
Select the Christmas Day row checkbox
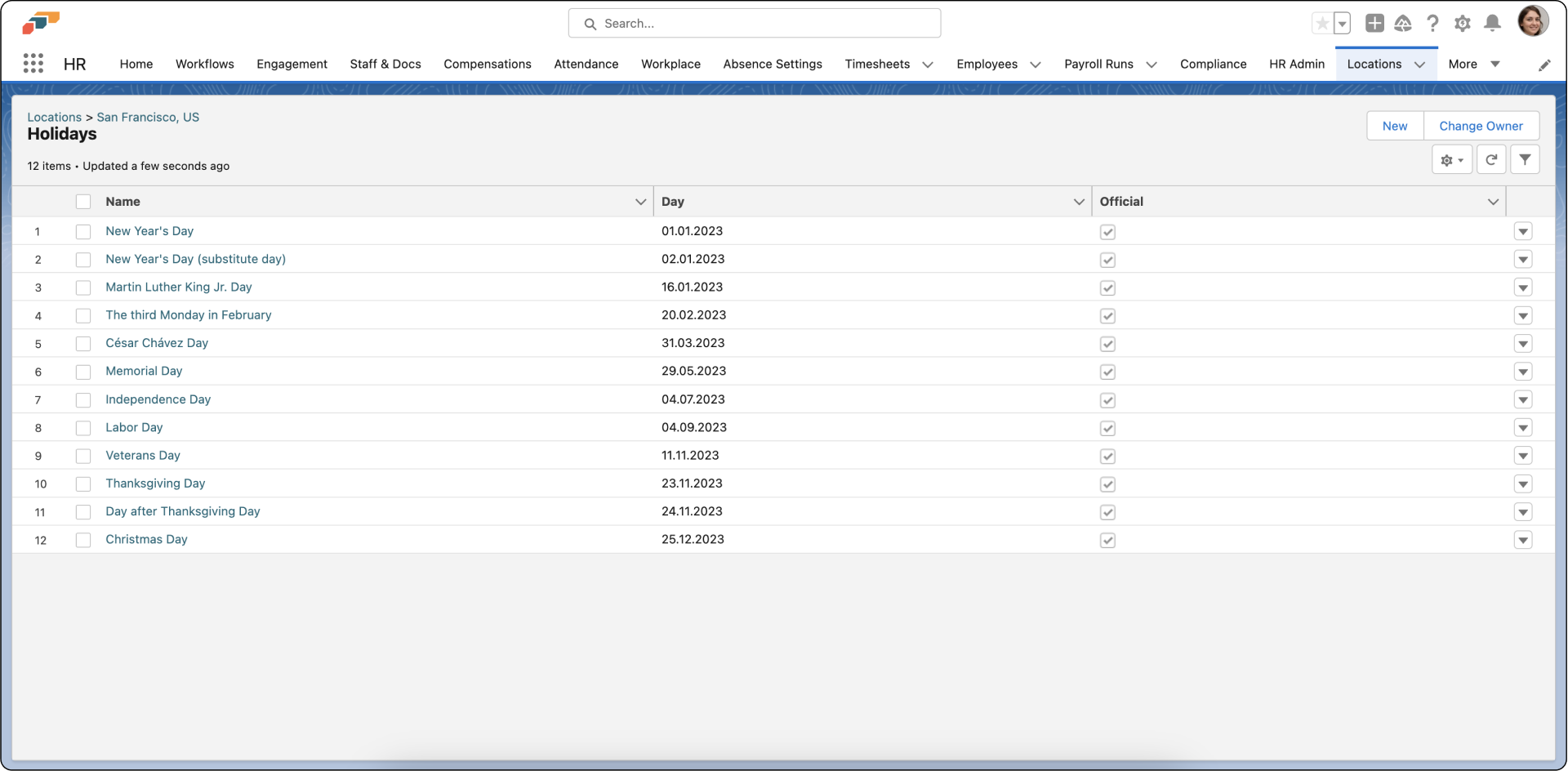click(83, 540)
